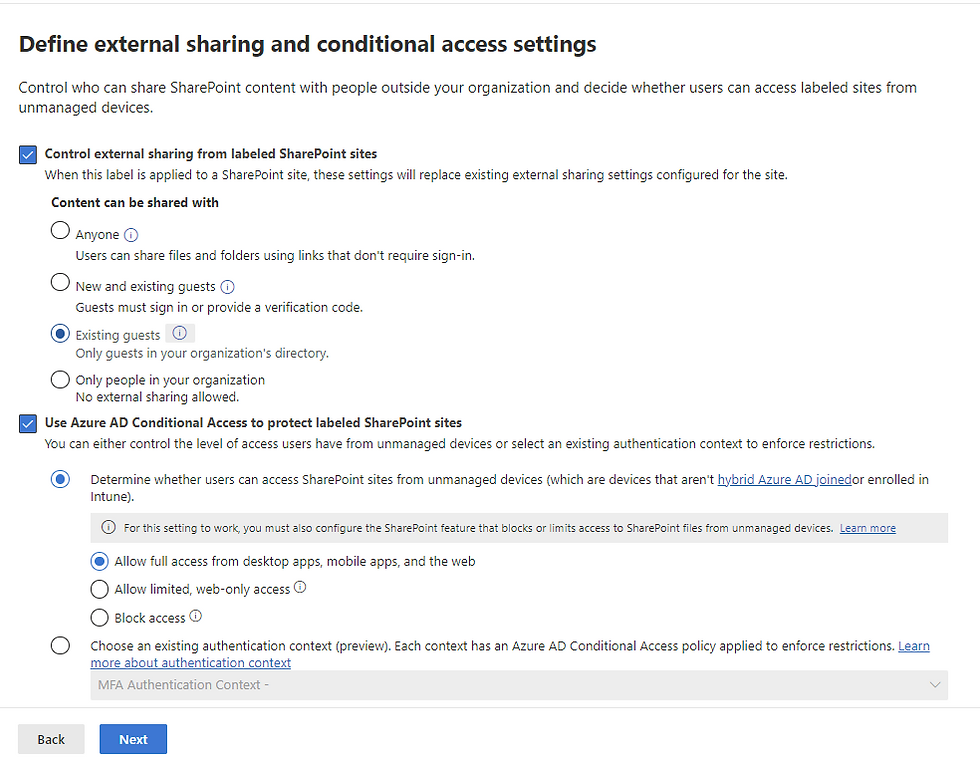980x761 pixels.
Task: Click info icon beside New and existing guests
Action: pos(228,287)
